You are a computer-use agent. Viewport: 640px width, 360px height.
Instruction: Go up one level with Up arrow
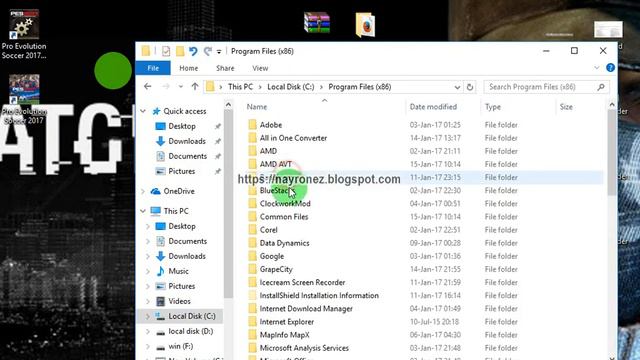195,87
